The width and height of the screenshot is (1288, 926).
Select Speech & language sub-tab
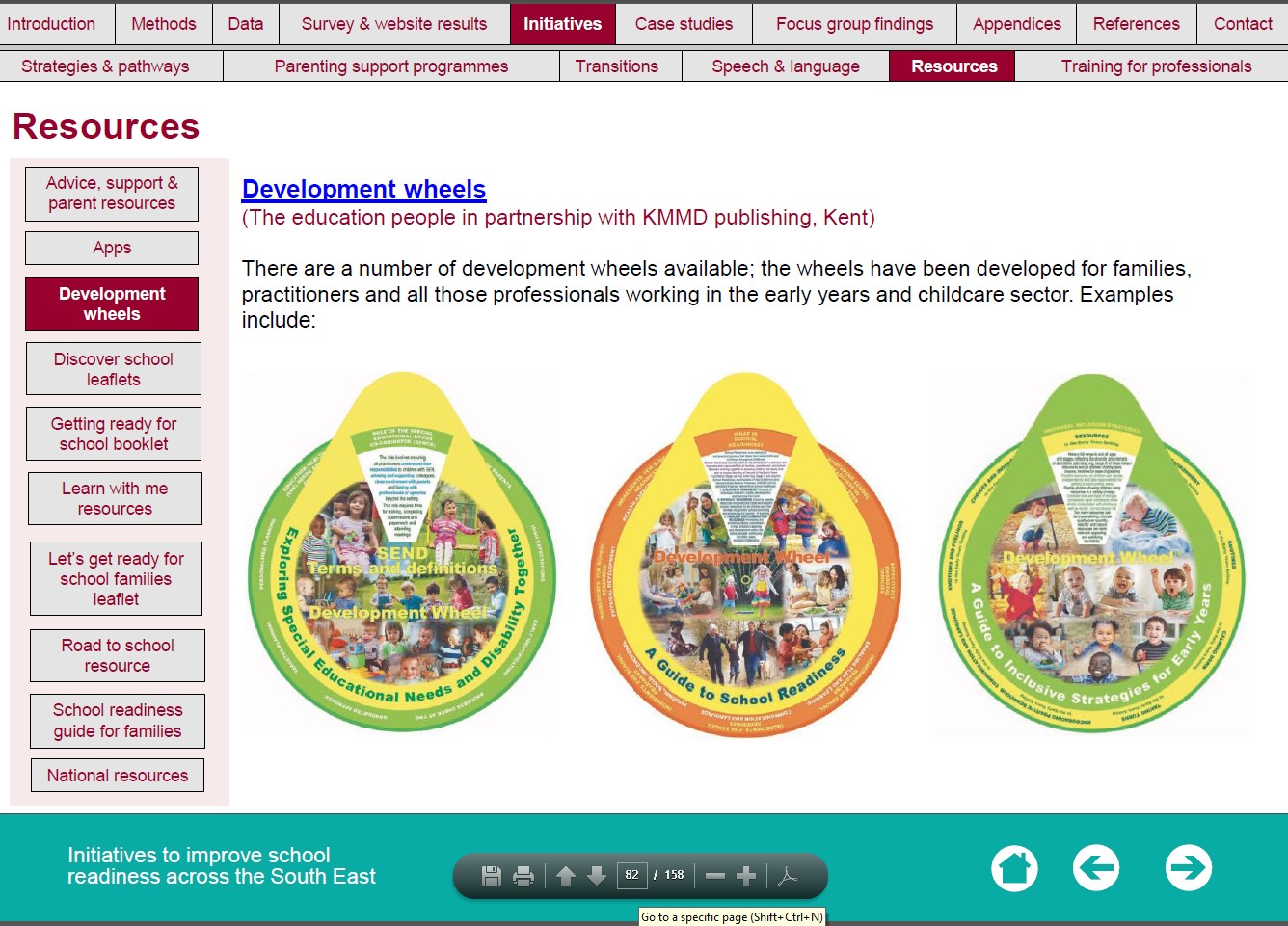coord(785,66)
